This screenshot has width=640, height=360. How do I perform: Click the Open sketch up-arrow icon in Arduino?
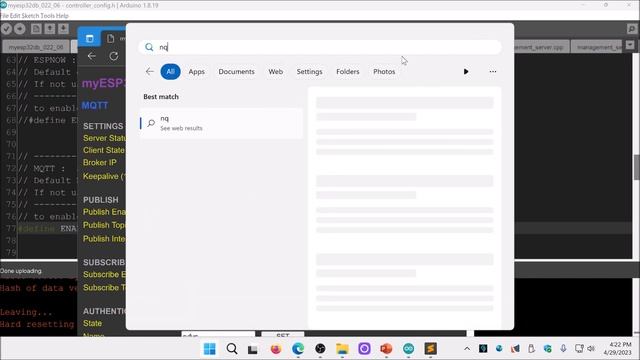tap(49, 29)
